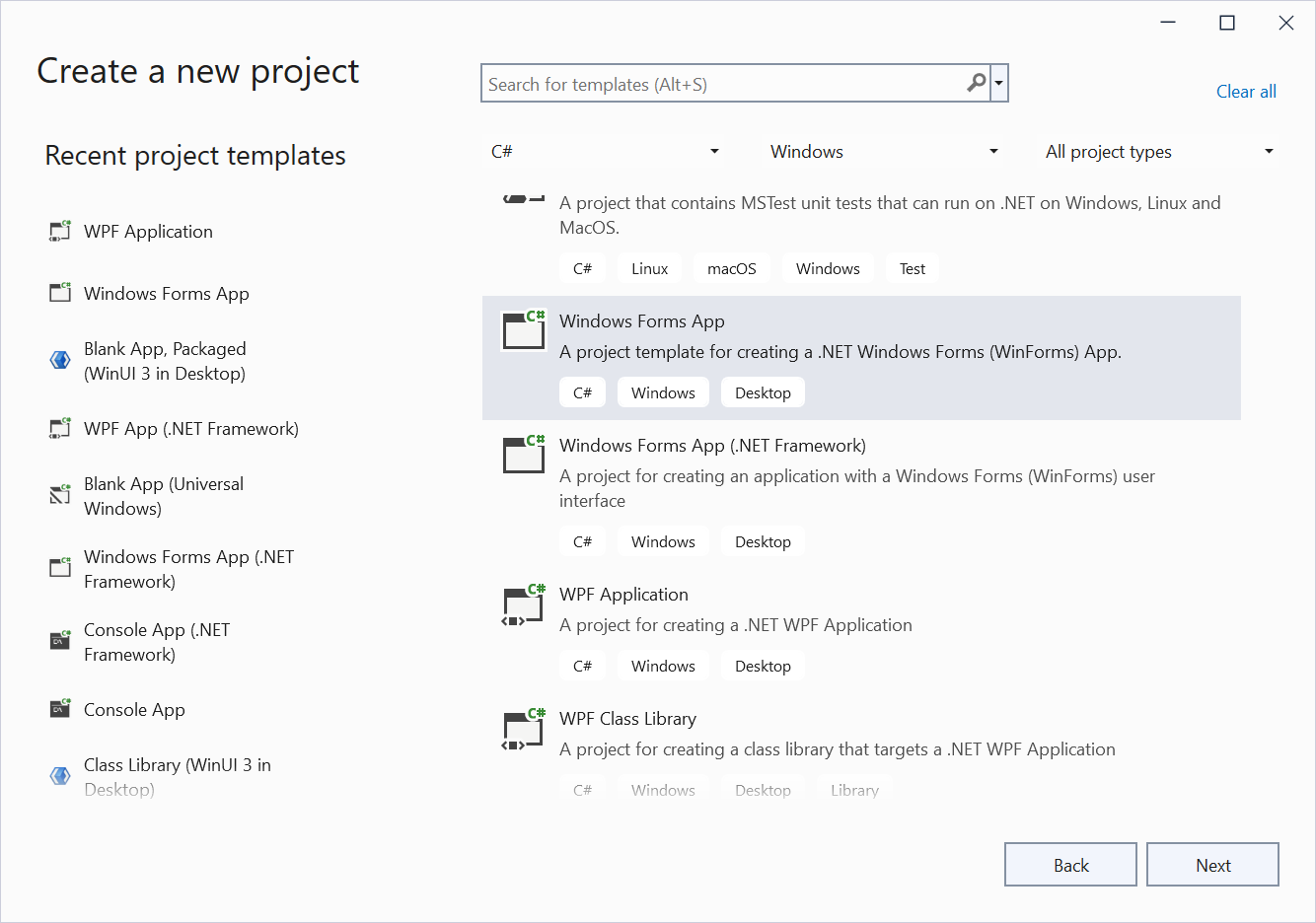The image size is (1316, 923).
Task: Click the WPF Class Library template icon
Action: tap(523, 728)
